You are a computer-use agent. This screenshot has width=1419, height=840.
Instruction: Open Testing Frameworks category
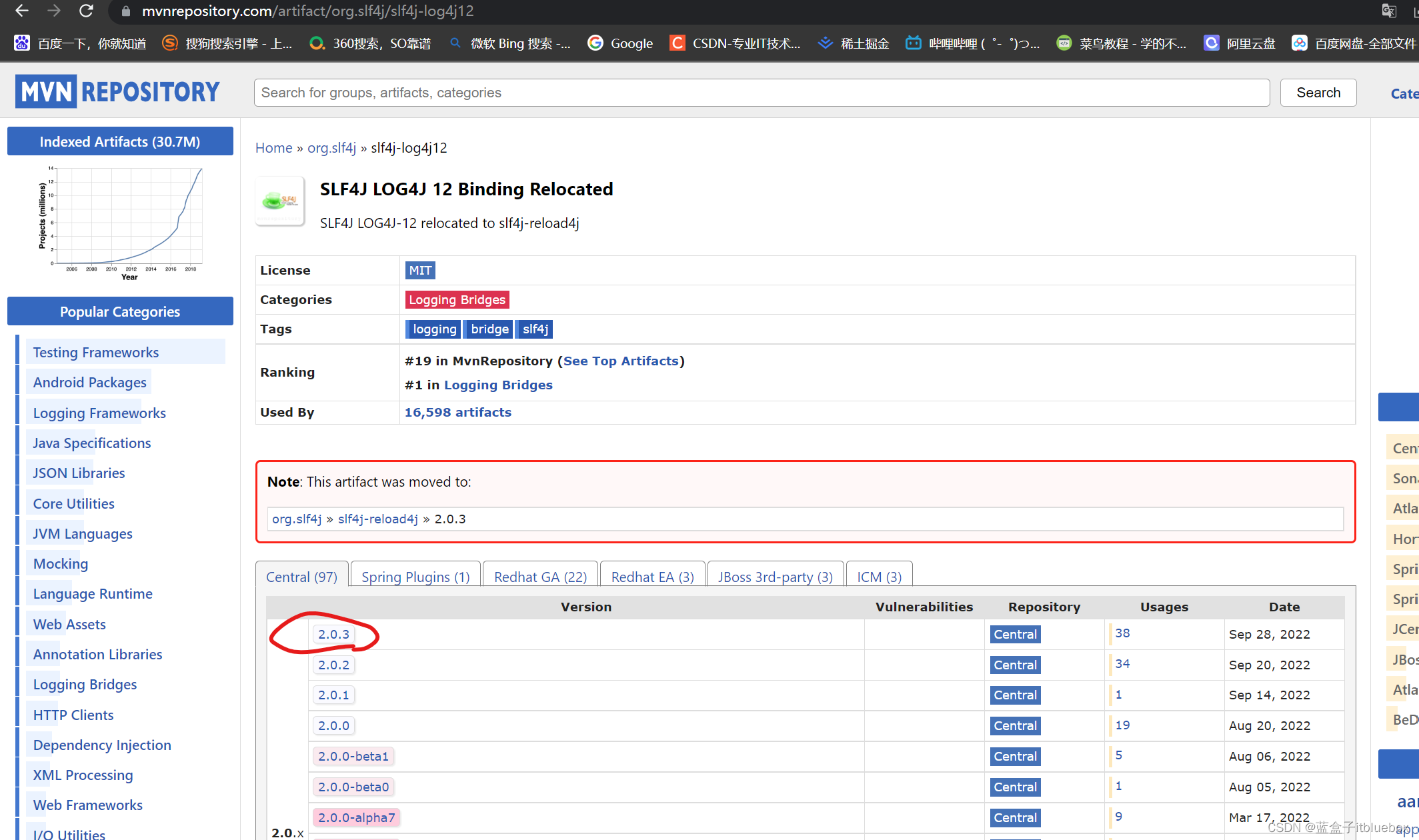tap(96, 352)
